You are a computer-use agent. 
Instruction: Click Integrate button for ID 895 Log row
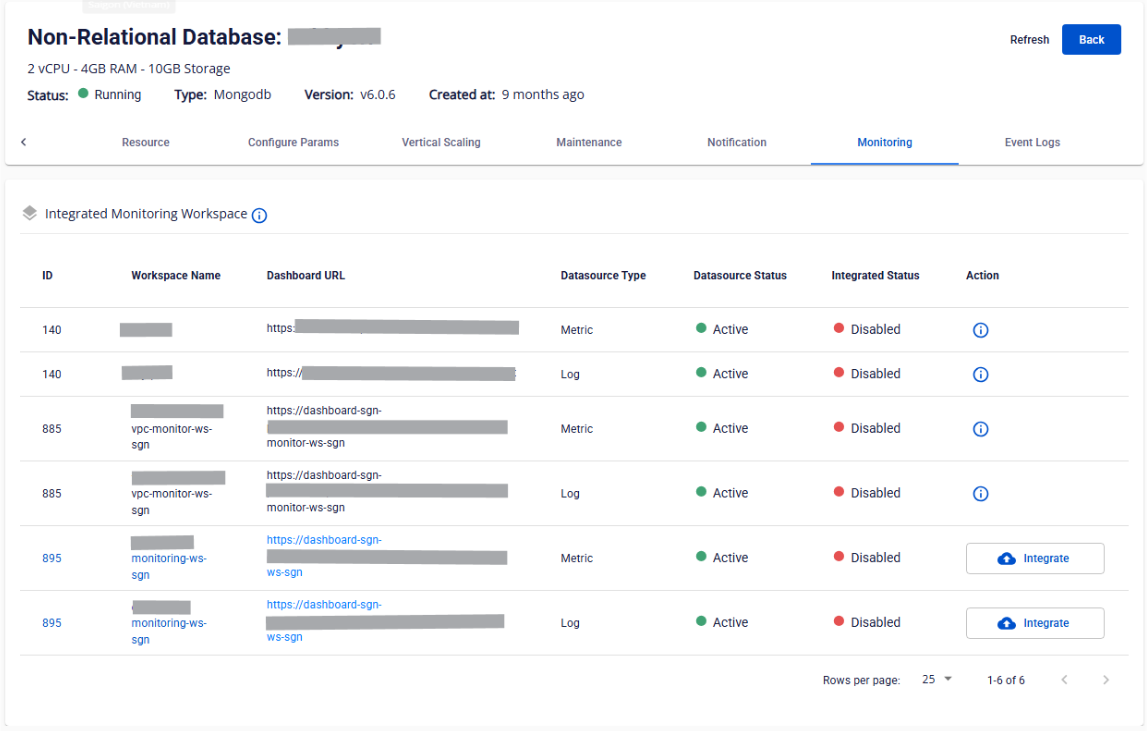(1034, 623)
